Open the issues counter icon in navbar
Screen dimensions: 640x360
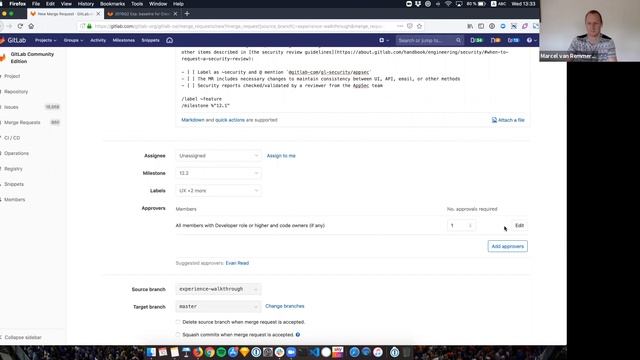pyautogui.click(x=476, y=40)
